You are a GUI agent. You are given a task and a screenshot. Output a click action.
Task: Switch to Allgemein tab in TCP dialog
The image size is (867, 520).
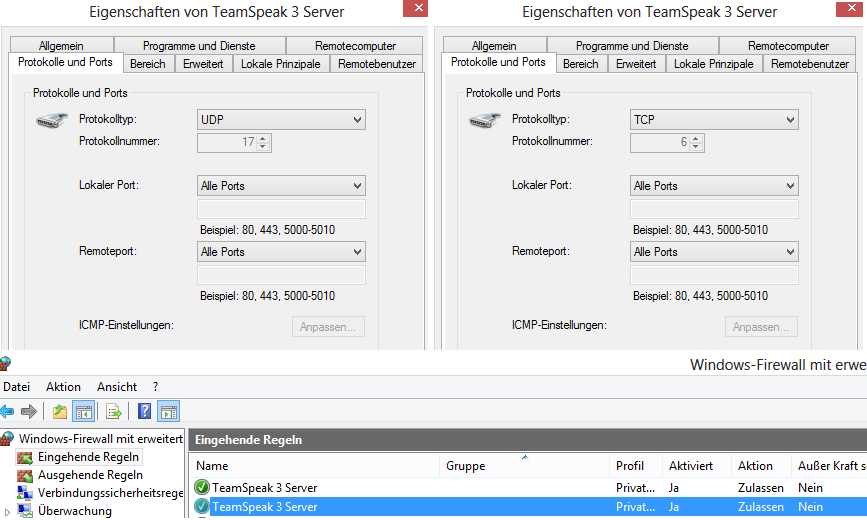pos(494,45)
